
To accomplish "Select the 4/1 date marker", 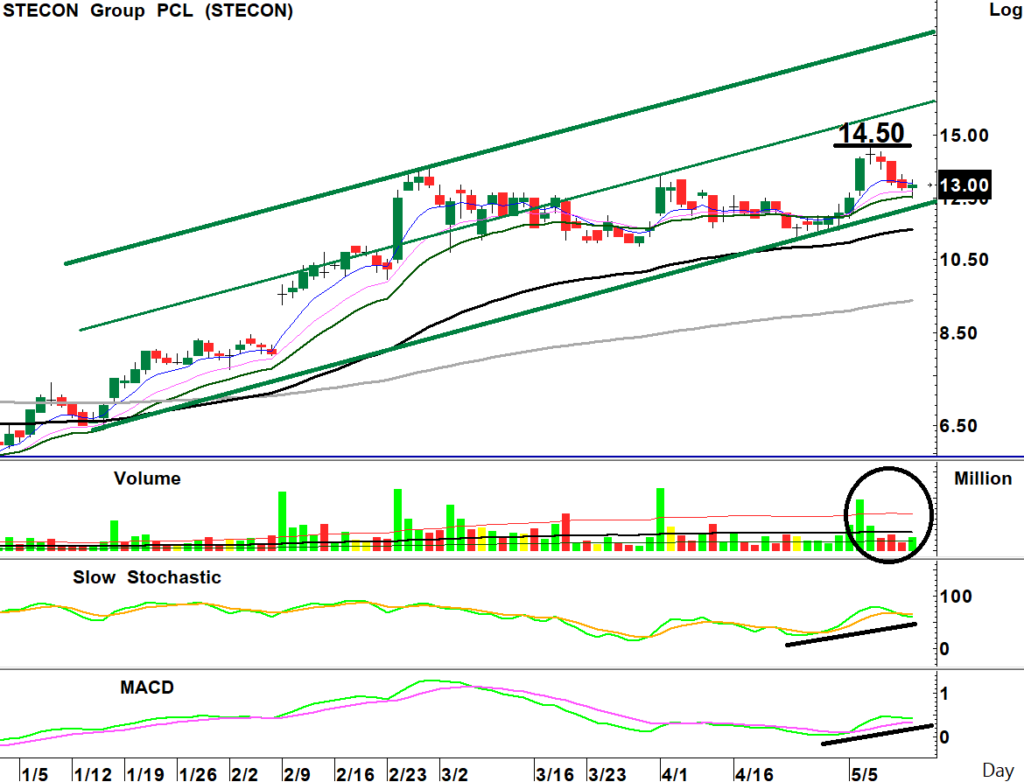I will (674, 775).
